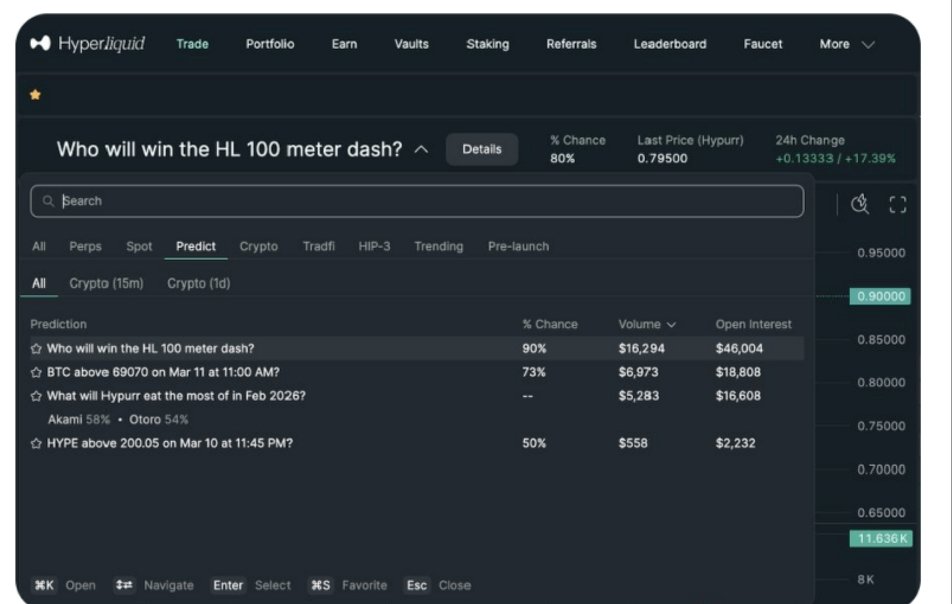The width and height of the screenshot is (952, 604).
Task: Select the Crypto (15m) sub-tab
Action: 106,283
